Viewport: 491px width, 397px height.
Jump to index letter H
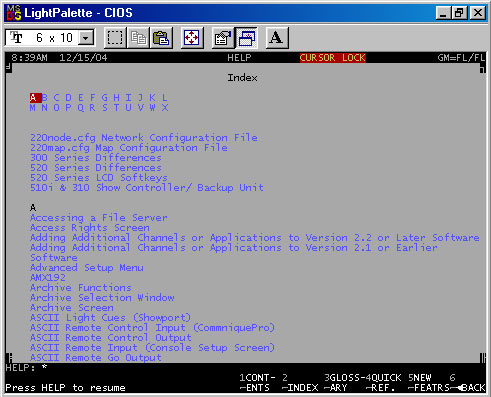tap(116, 98)
